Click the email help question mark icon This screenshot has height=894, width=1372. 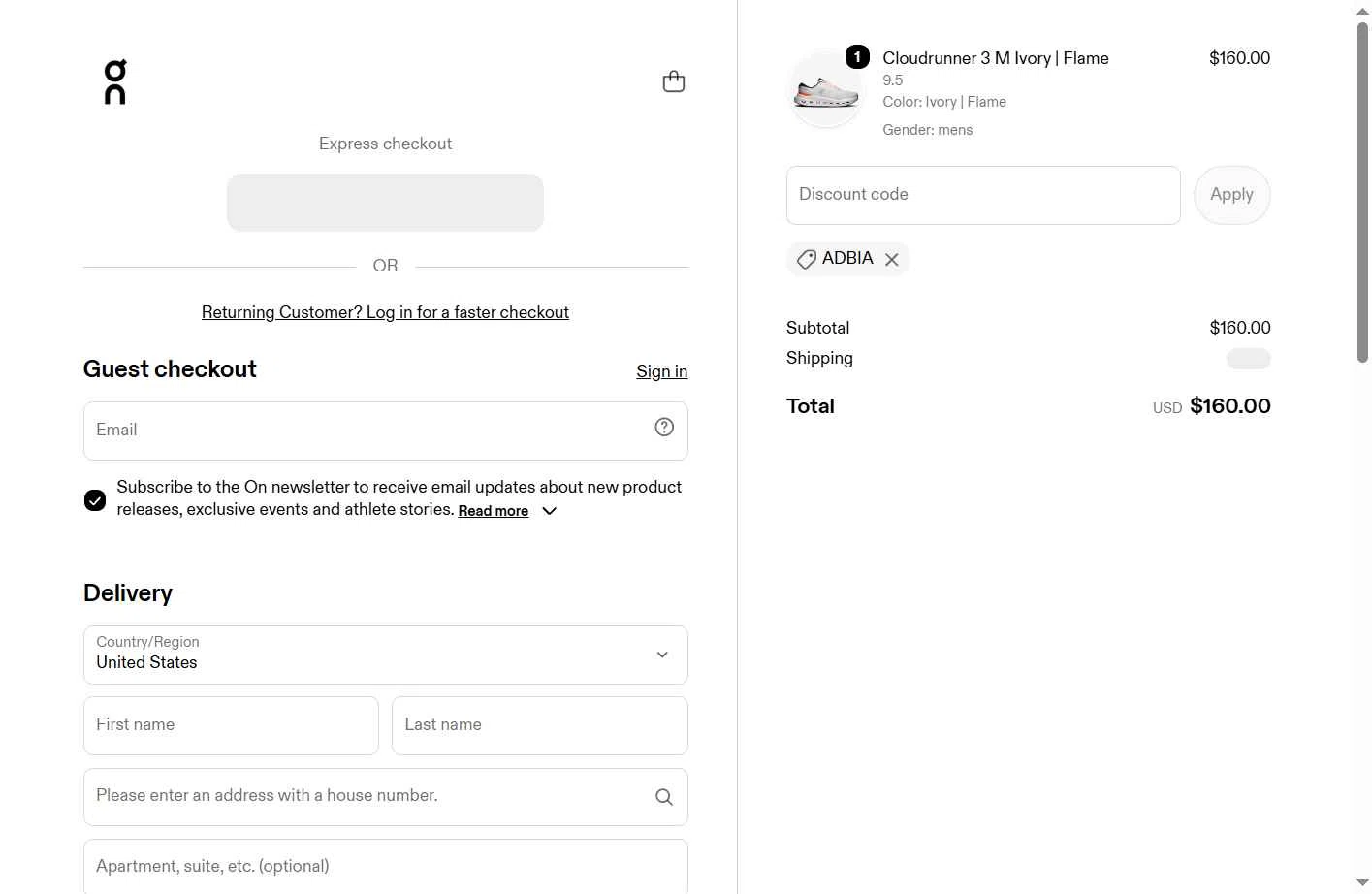pos(664,428)
